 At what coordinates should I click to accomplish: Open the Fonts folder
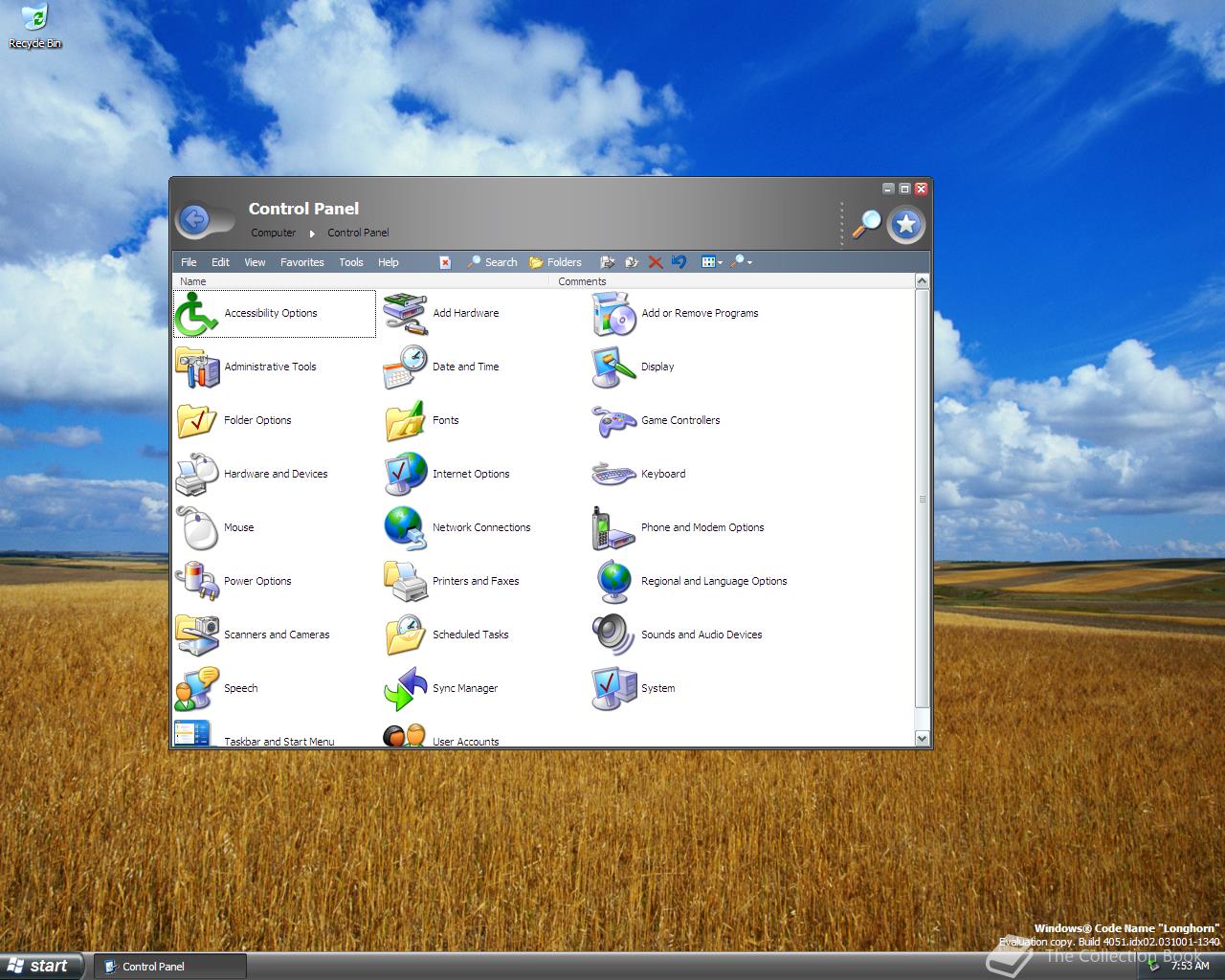pos(421,420)
